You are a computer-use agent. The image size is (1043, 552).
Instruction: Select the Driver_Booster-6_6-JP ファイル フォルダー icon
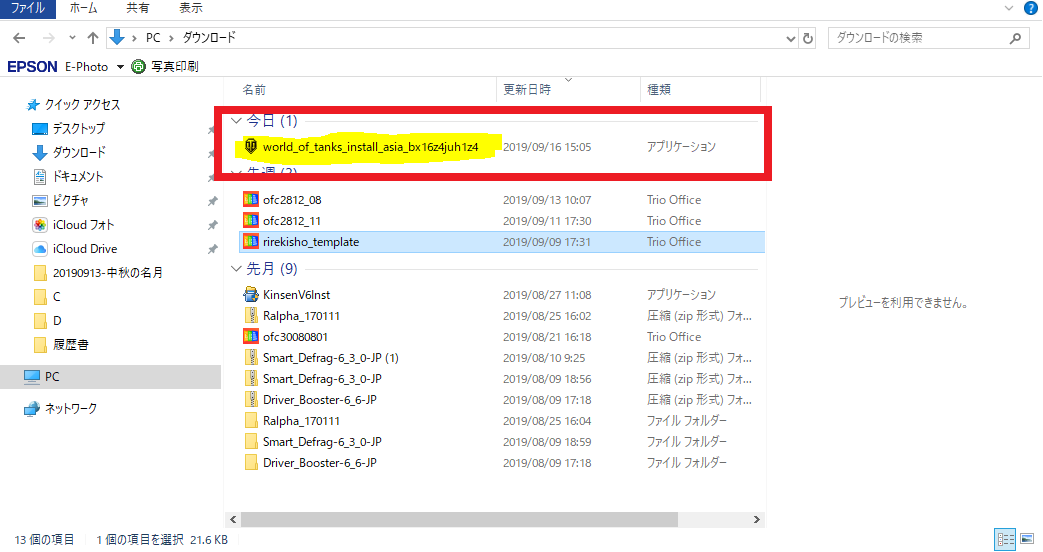[x=251, y=463]
